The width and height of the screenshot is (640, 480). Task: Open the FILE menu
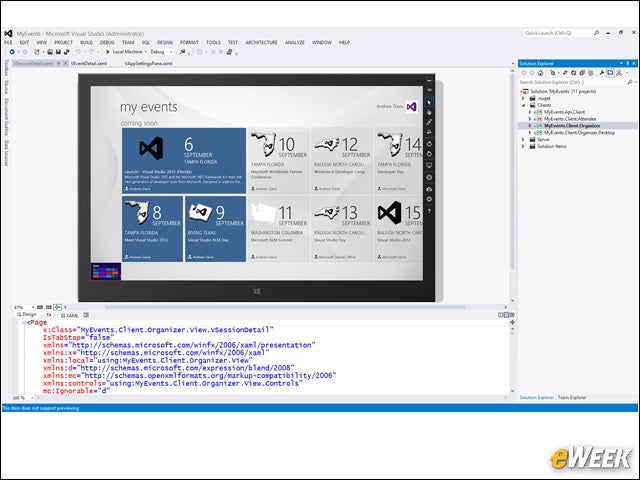coord(8,42)
